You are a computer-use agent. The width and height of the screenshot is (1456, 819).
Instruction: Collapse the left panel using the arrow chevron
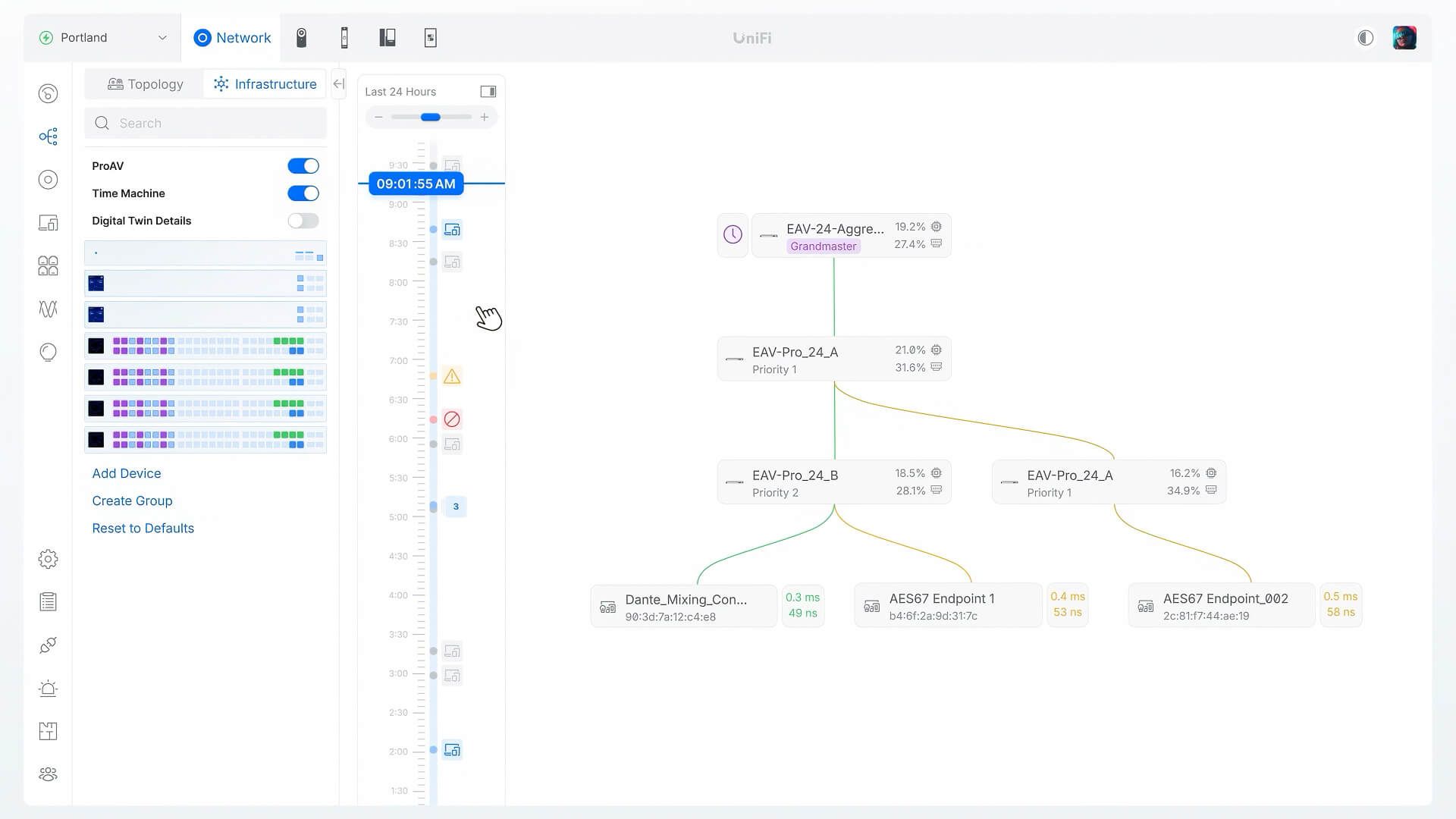pyautogui.click(x=338, y=83)
